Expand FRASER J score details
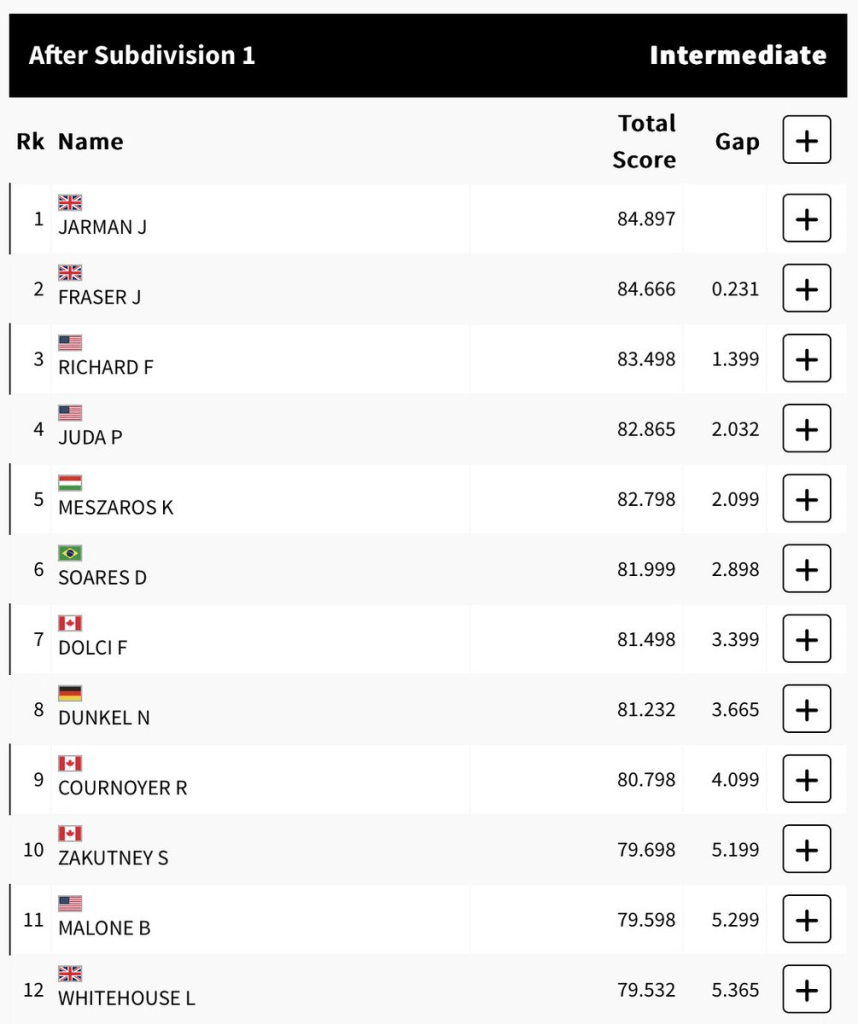 [x=806, y=289]
